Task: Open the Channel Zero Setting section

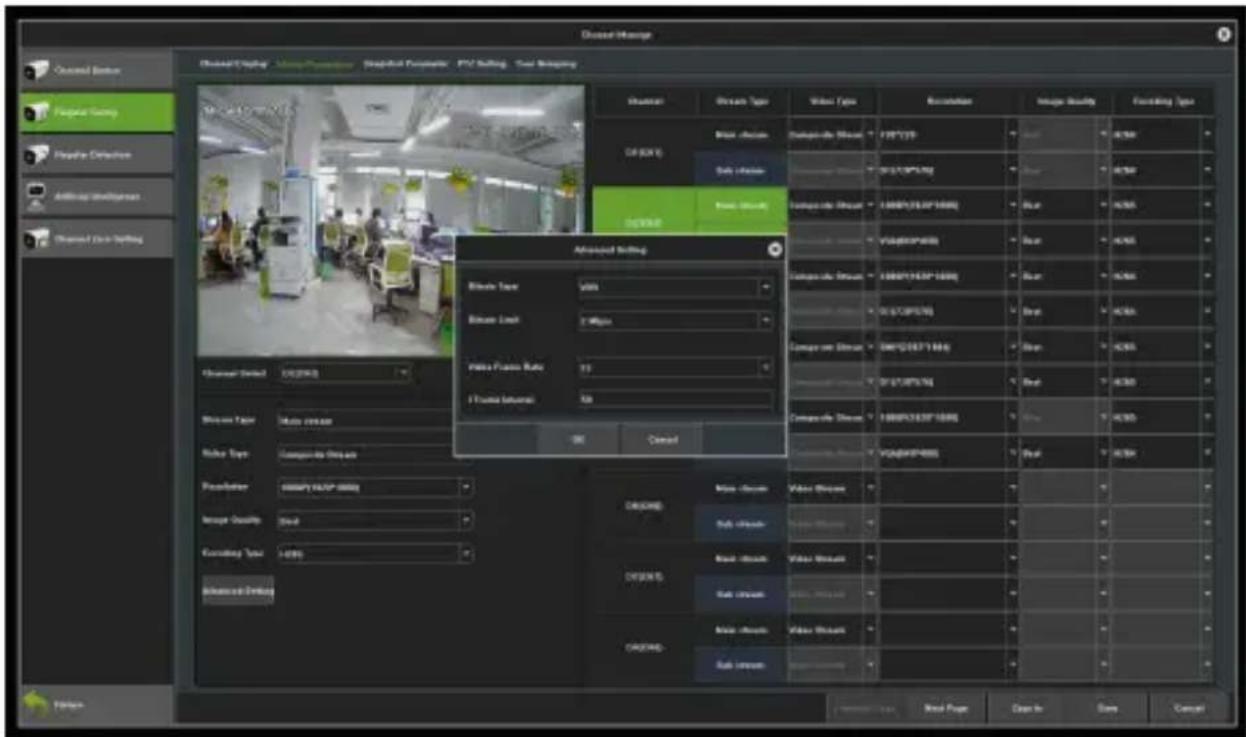Action: coord(98,239)
